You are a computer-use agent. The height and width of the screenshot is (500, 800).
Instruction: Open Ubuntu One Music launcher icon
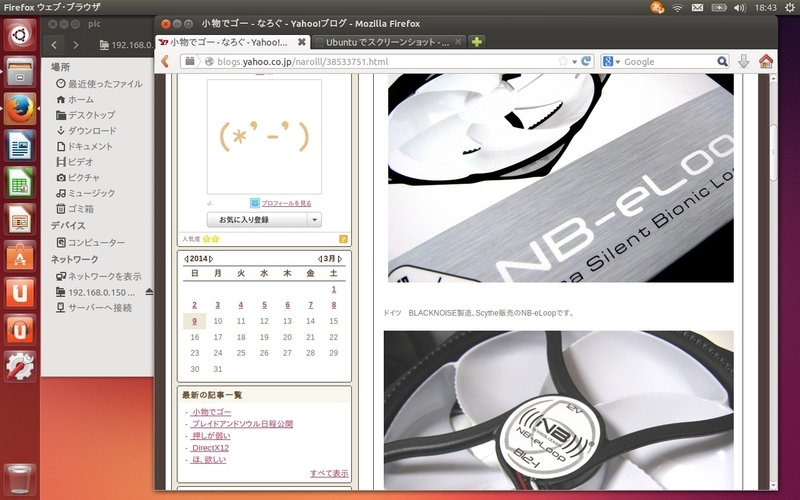20,330
